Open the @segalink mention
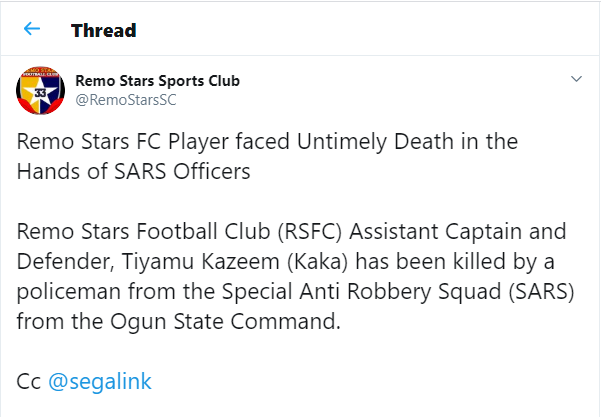The image size is (601, 417). tap(98, 381)
